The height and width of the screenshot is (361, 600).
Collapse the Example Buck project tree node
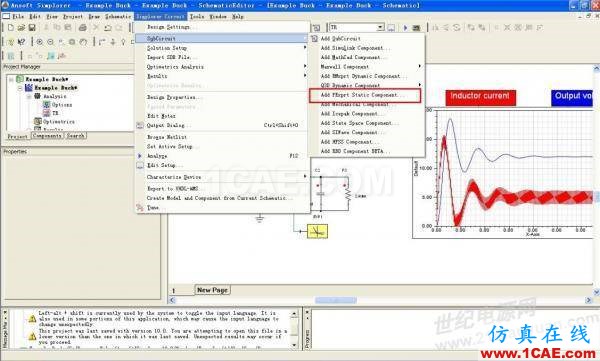(11, 79)
